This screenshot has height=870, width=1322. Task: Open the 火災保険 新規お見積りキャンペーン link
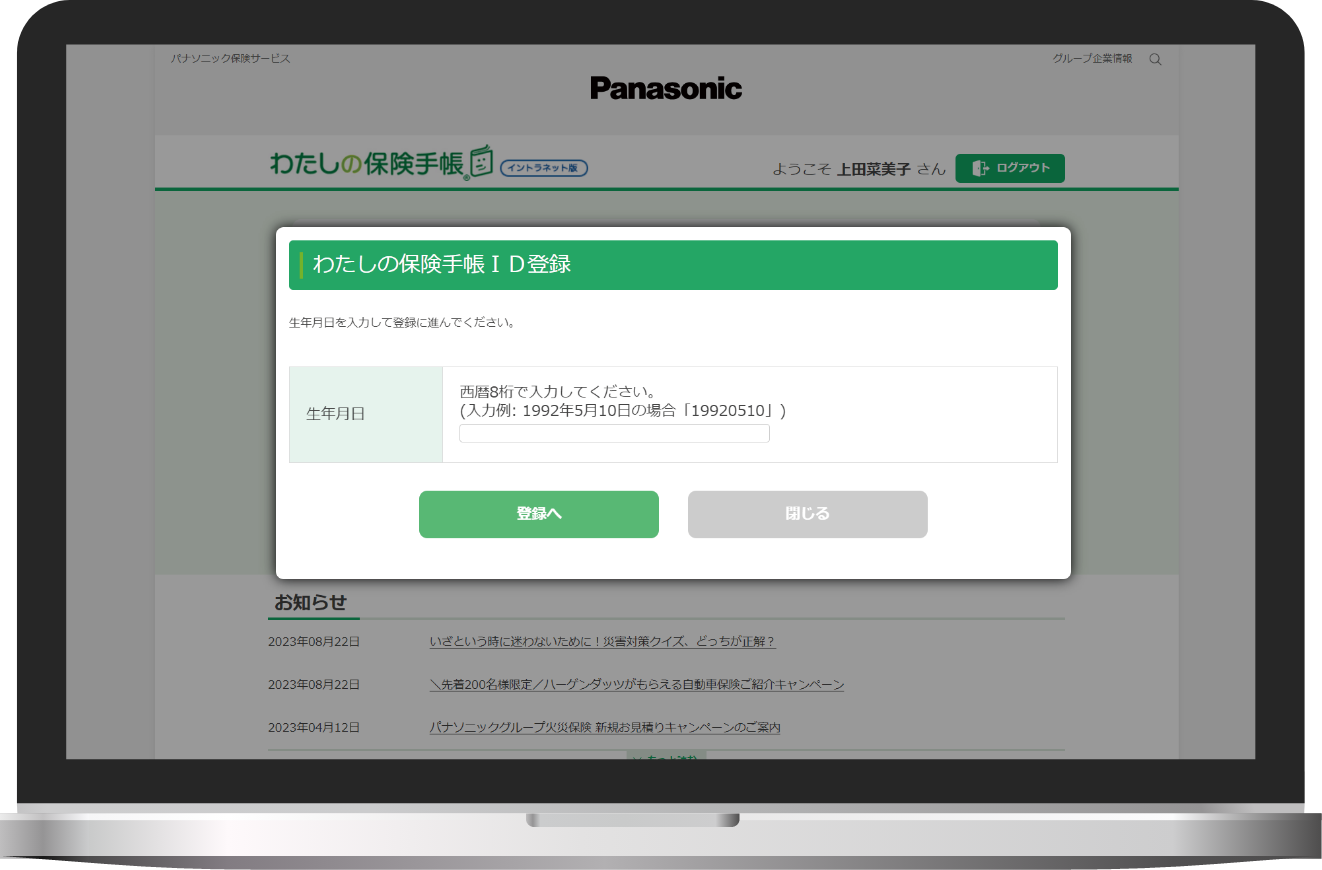604,728
